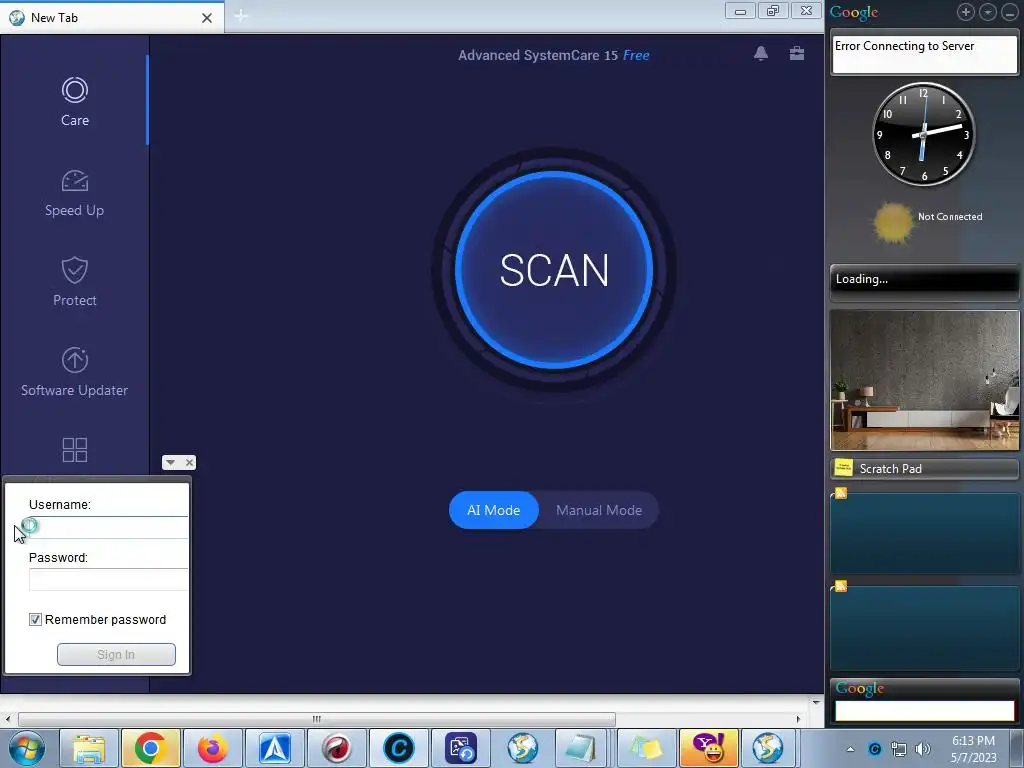The image size is (1024, 768).
Task: Click the Scratch Pad sticky note icon
Action: tap(843, 468)
